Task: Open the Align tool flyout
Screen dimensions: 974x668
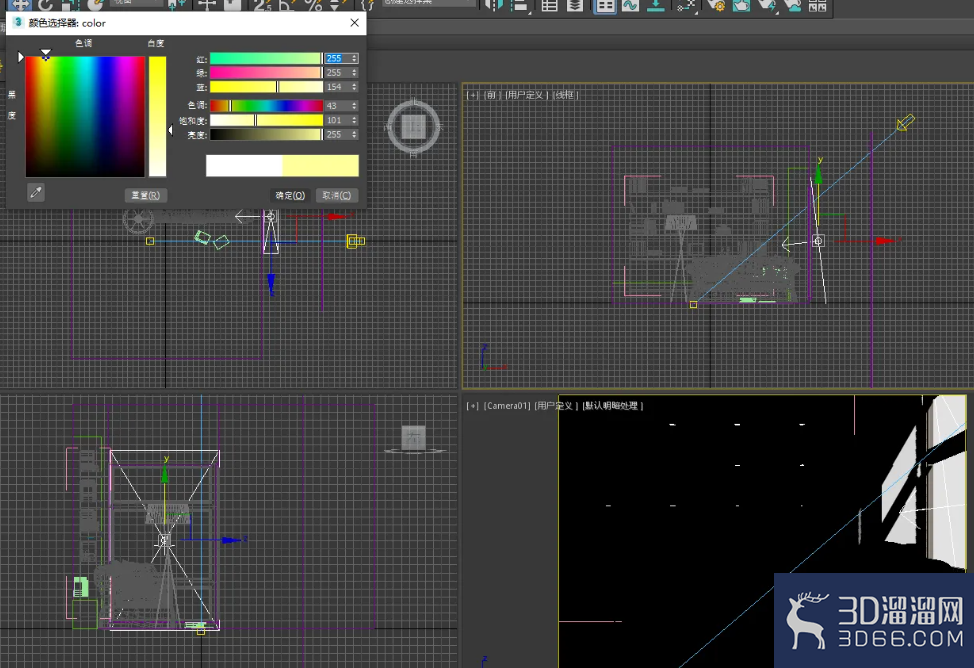Action: point(519,6)
